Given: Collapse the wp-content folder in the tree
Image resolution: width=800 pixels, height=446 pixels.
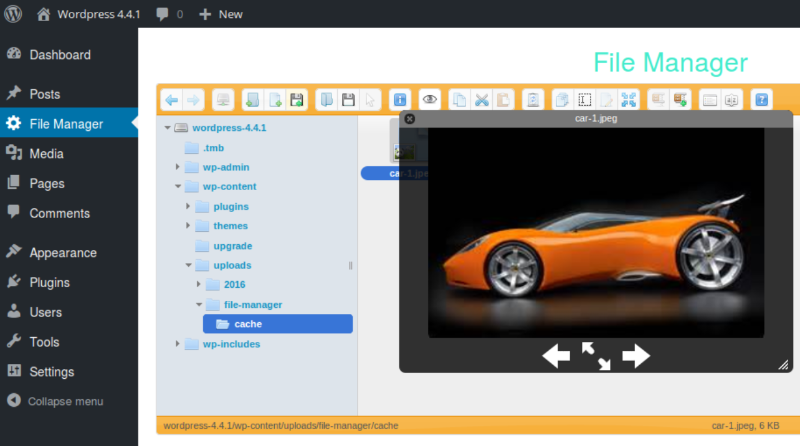Looking at the screenshot, I should tap(178, 186).
